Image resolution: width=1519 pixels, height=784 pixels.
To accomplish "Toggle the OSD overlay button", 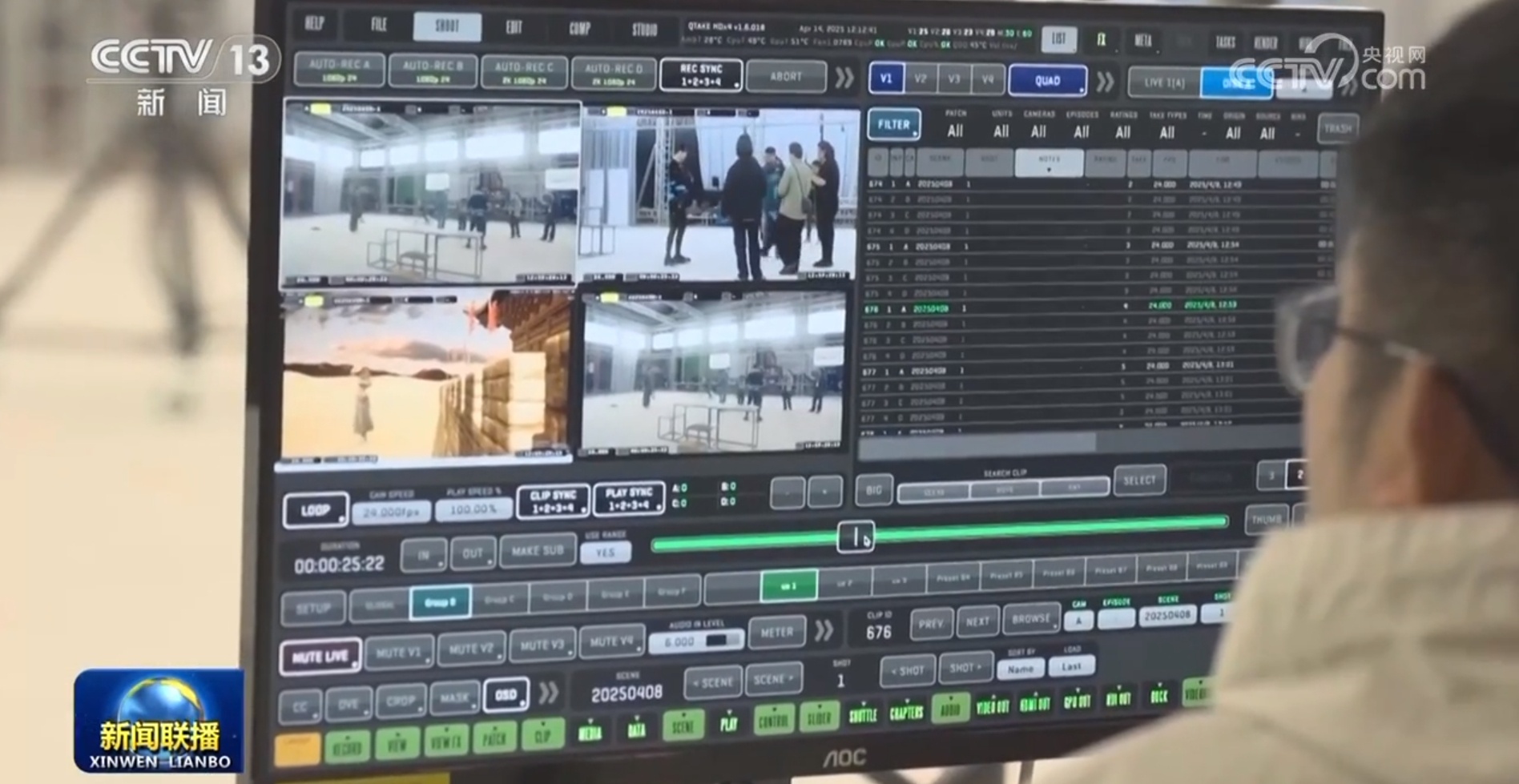I will coord(506,695).
